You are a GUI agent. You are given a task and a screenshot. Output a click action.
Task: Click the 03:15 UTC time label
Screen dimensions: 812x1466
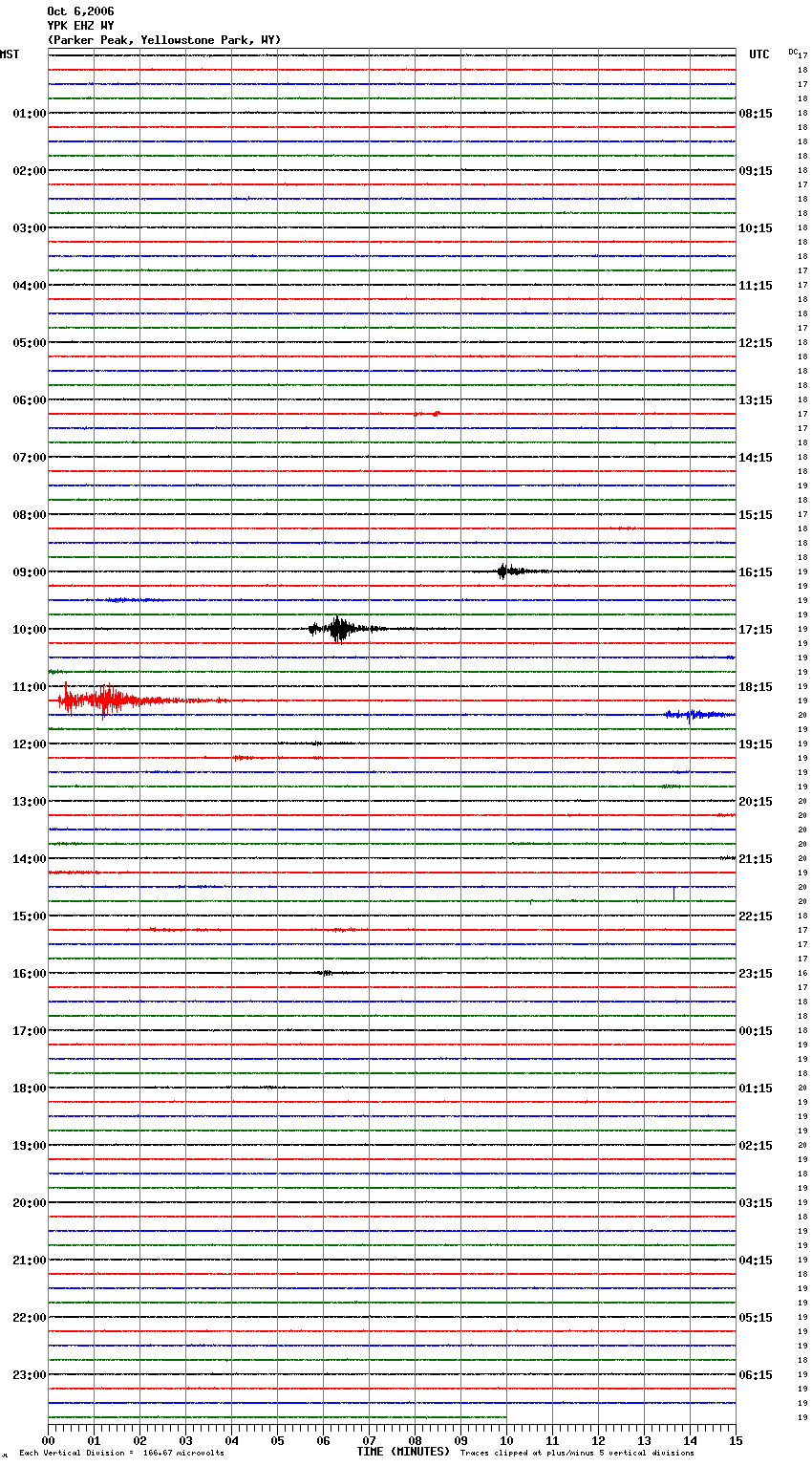pos(756,1203)
